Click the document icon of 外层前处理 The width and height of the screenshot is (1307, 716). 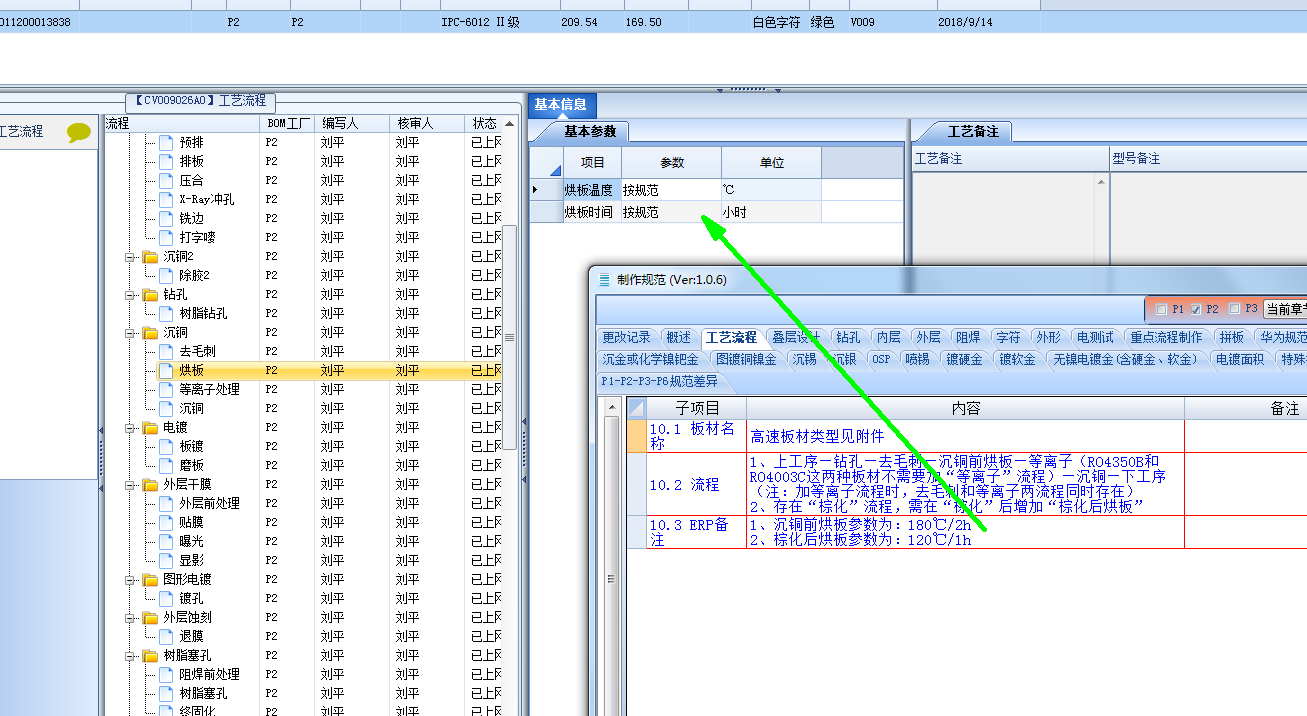pyautogui.click(x=166, y=504)
